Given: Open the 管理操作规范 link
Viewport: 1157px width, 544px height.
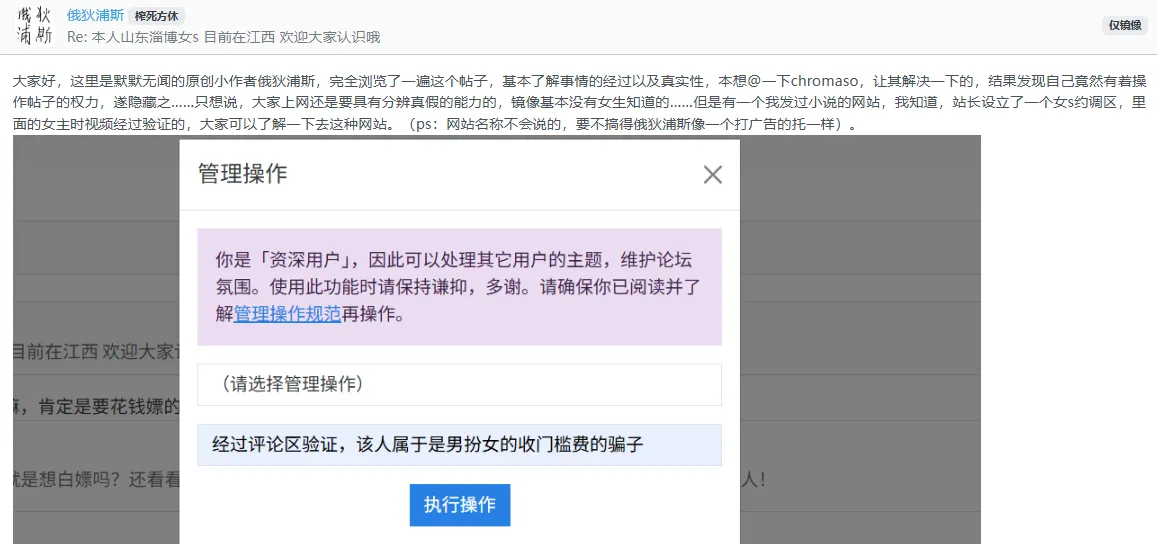Looking at the screenshot, I should 287,313.
